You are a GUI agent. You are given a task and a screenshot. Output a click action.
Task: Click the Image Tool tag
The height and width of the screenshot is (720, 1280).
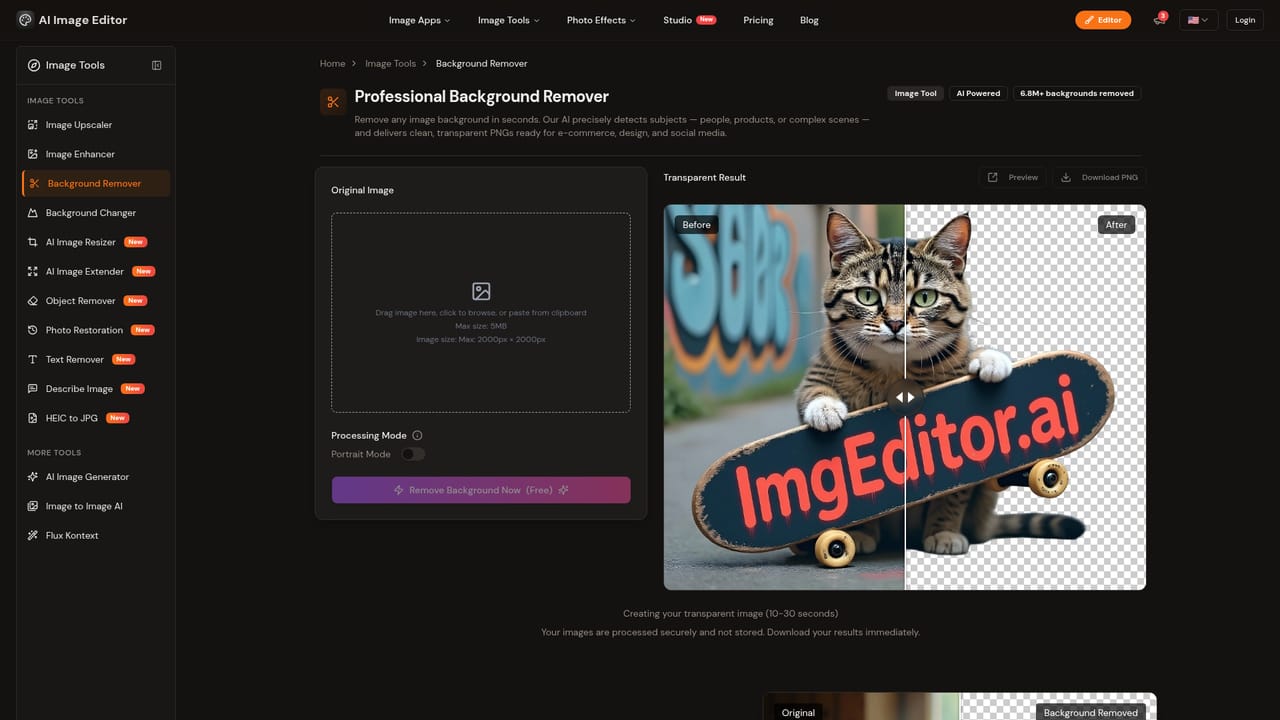[x=915, y=93]
